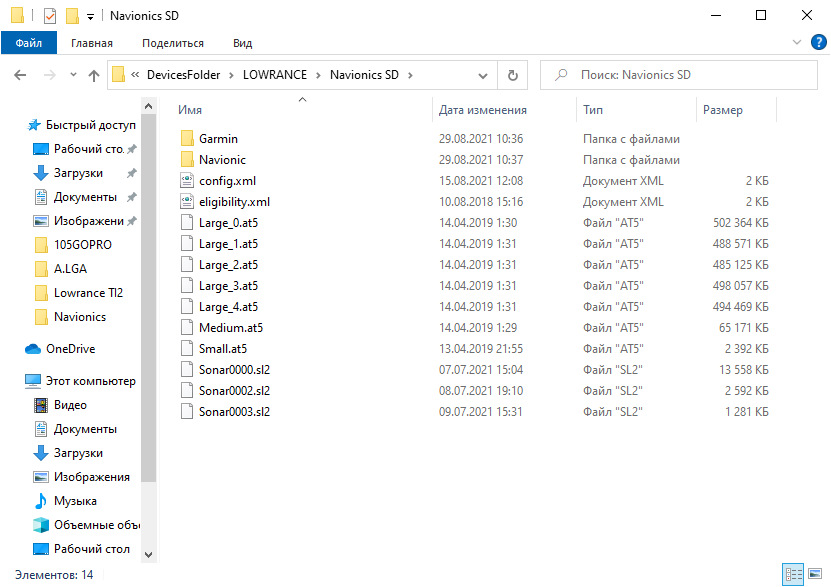Switch to the Поделиться ribbon tab
The height and width of the screenshot is (587, 831).
pyautogui.click(x=173, y=43)
